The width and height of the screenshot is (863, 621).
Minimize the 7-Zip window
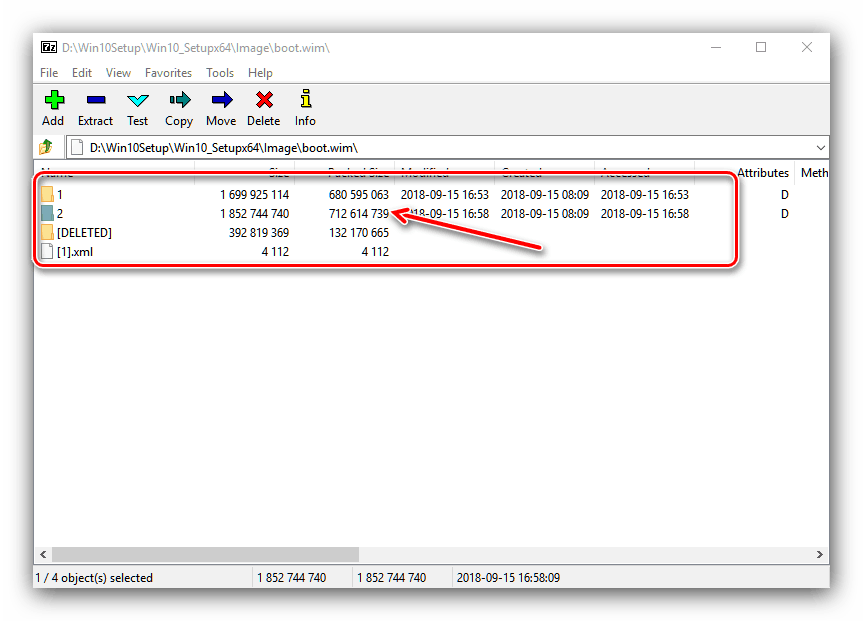point(715,47)
